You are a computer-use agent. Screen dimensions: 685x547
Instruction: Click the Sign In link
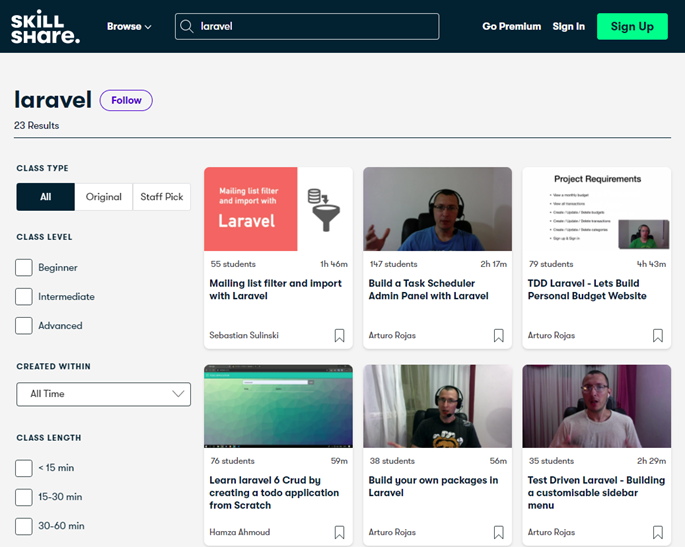click(568, 27)
